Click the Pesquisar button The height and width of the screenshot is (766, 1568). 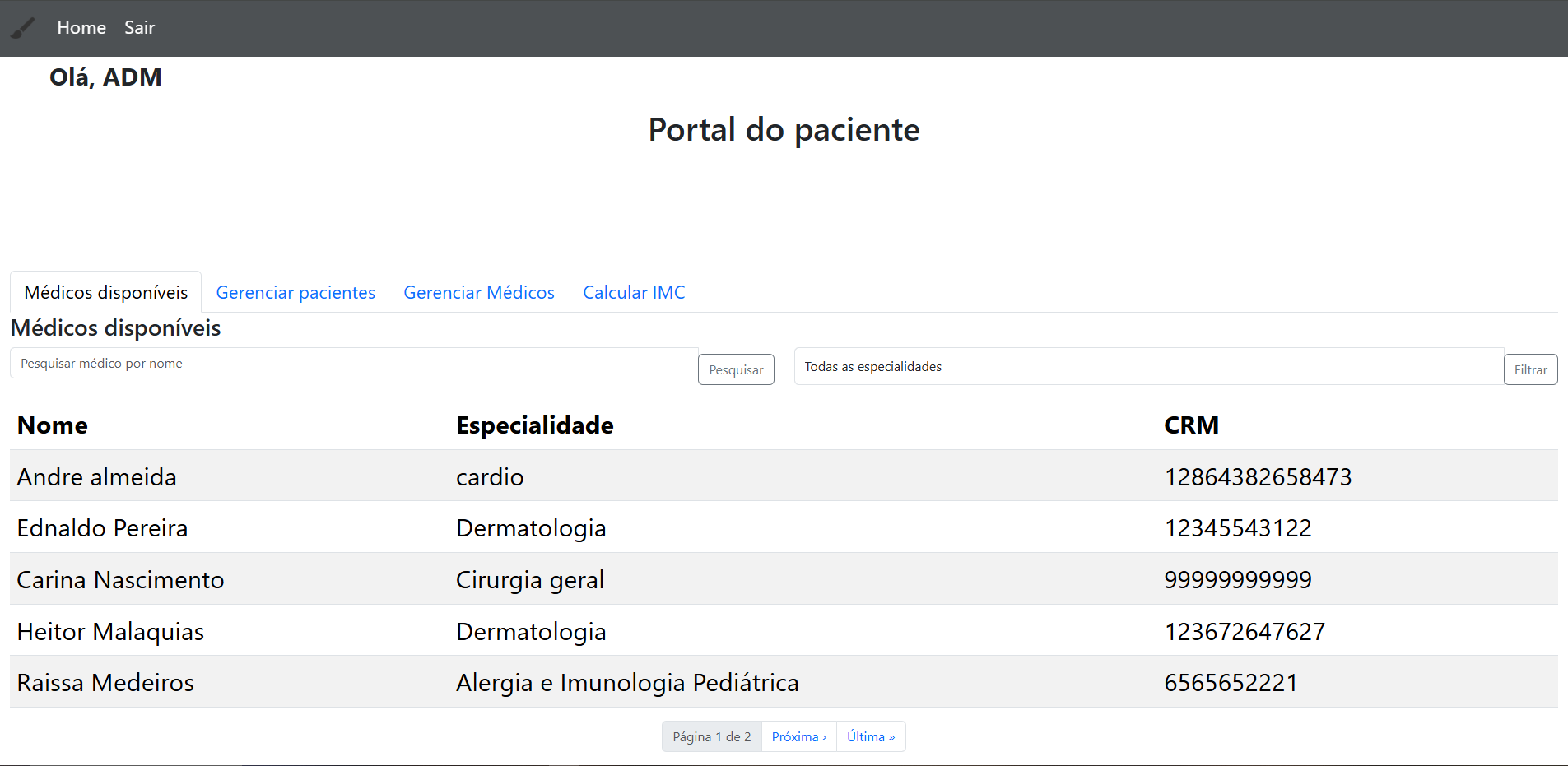736,369
